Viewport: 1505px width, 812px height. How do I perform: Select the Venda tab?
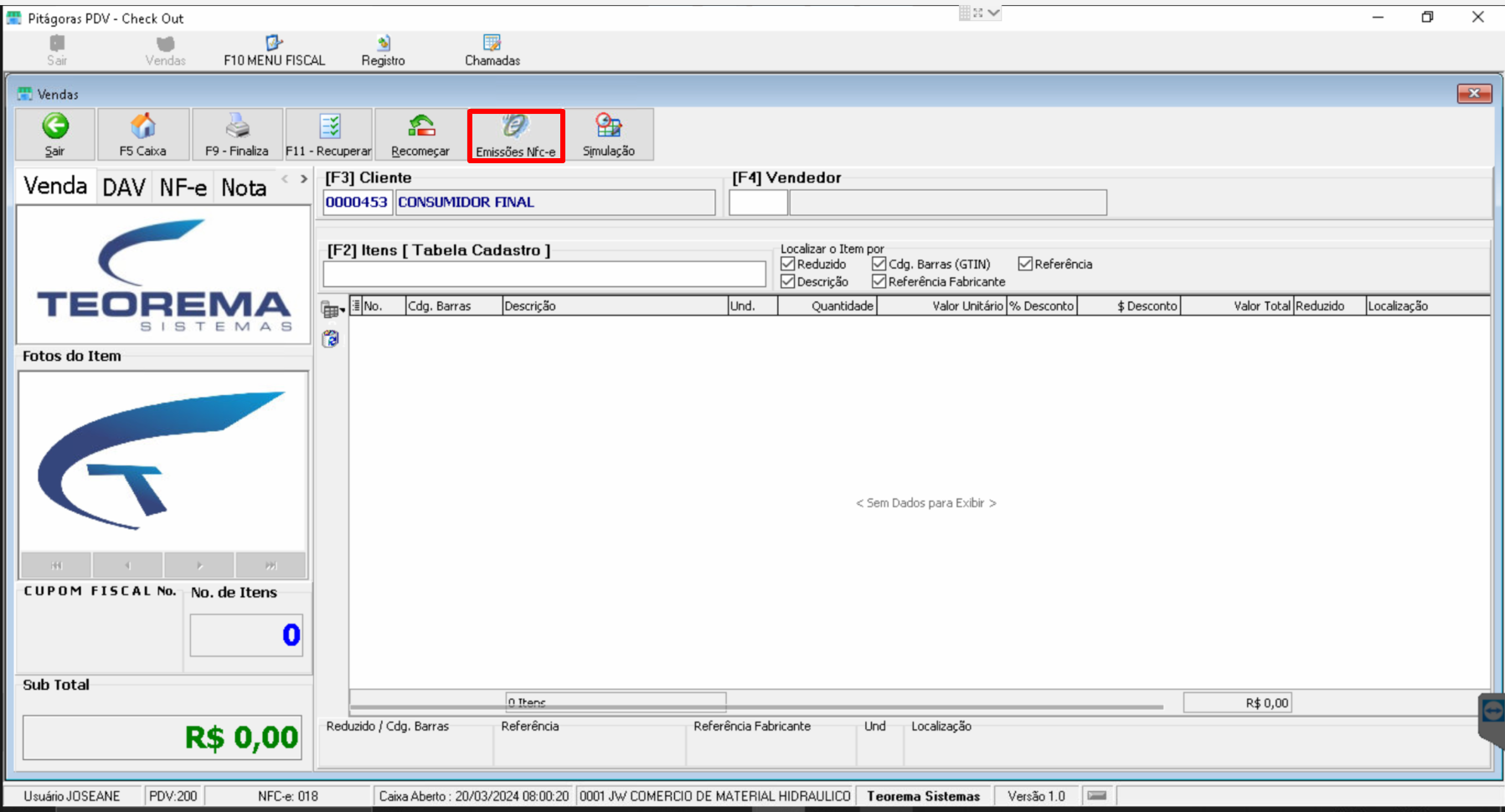pos(55,186)
